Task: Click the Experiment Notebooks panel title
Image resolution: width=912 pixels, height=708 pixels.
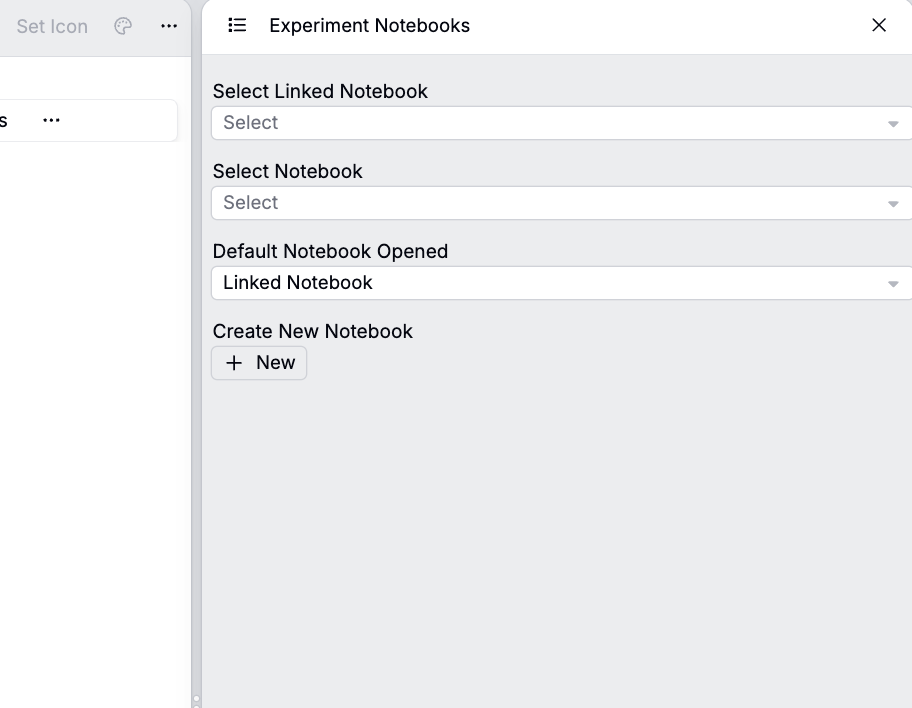Action: 369,26
